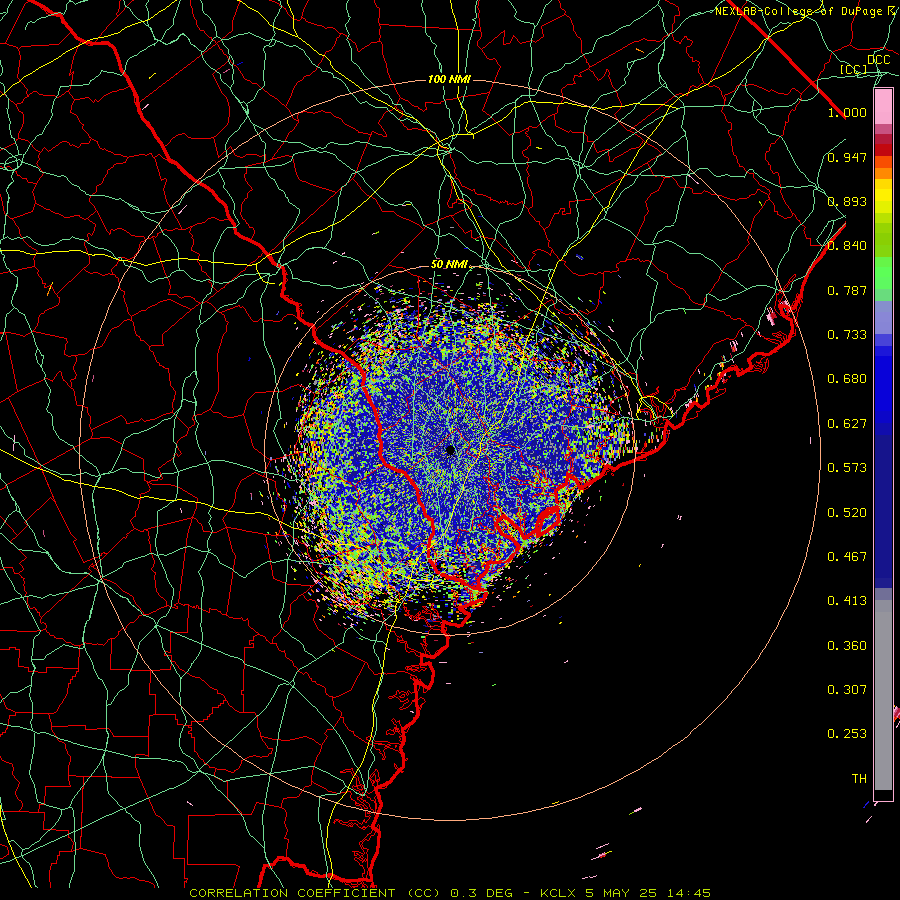The image size is (900, 900).
Task: Click the 0.733 scale value
Action: [x=847, y=334]
